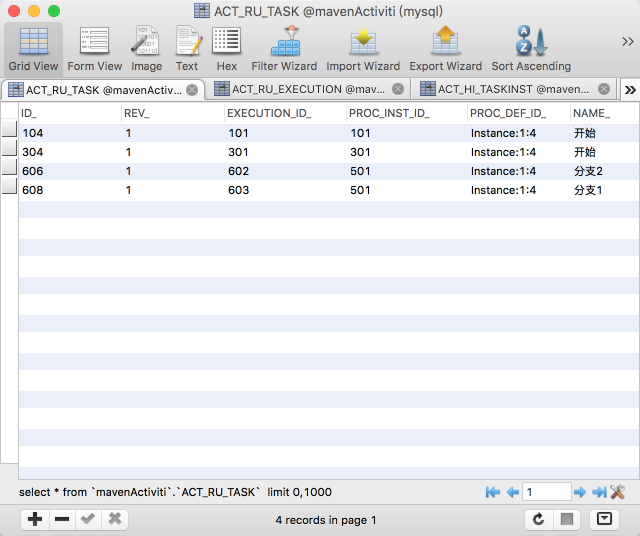Open the Hex viewer pane
This screenshot has width=640, height=536.
(227, 49)
